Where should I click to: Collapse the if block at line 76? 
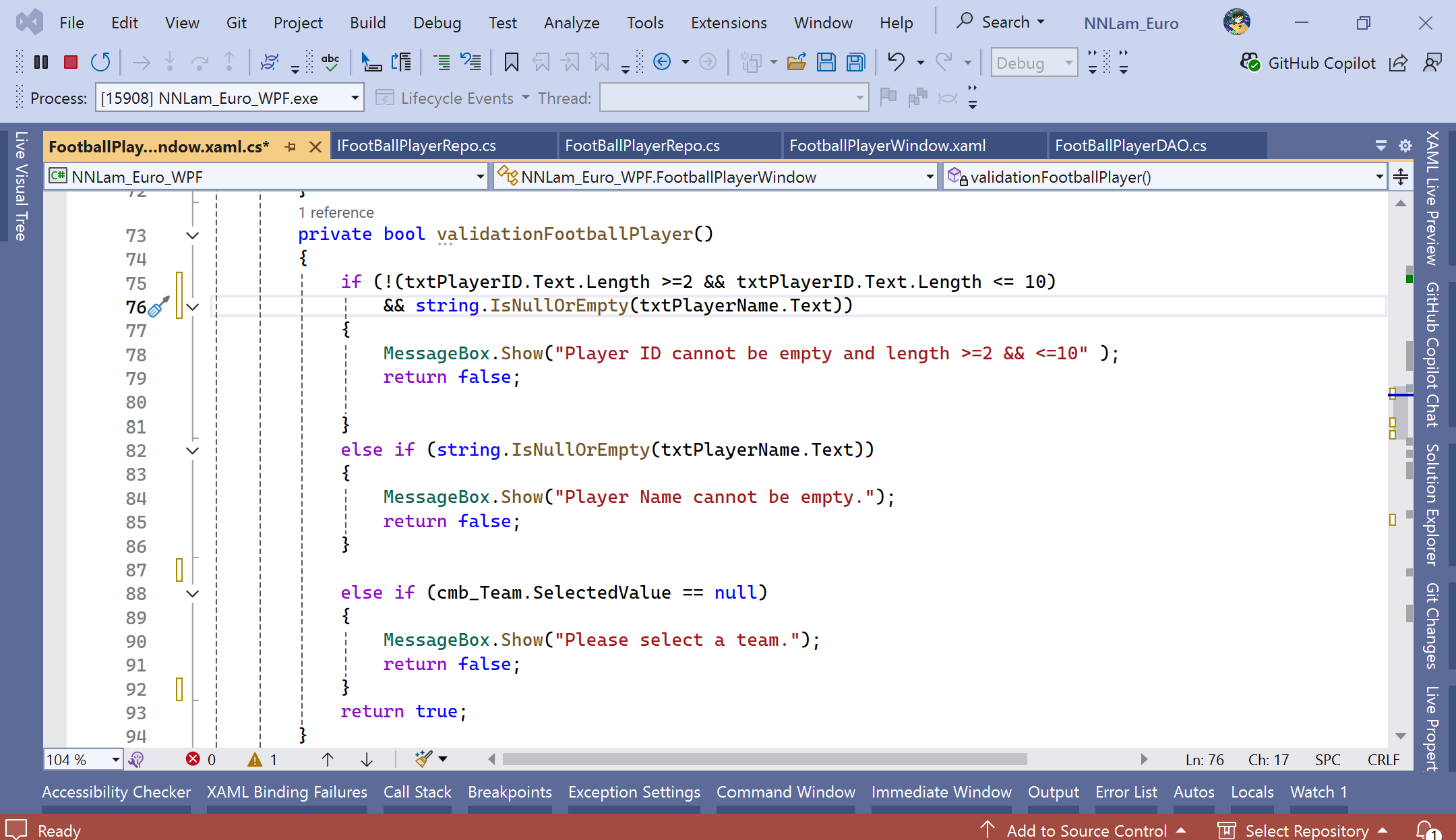[x=192, y=307]
